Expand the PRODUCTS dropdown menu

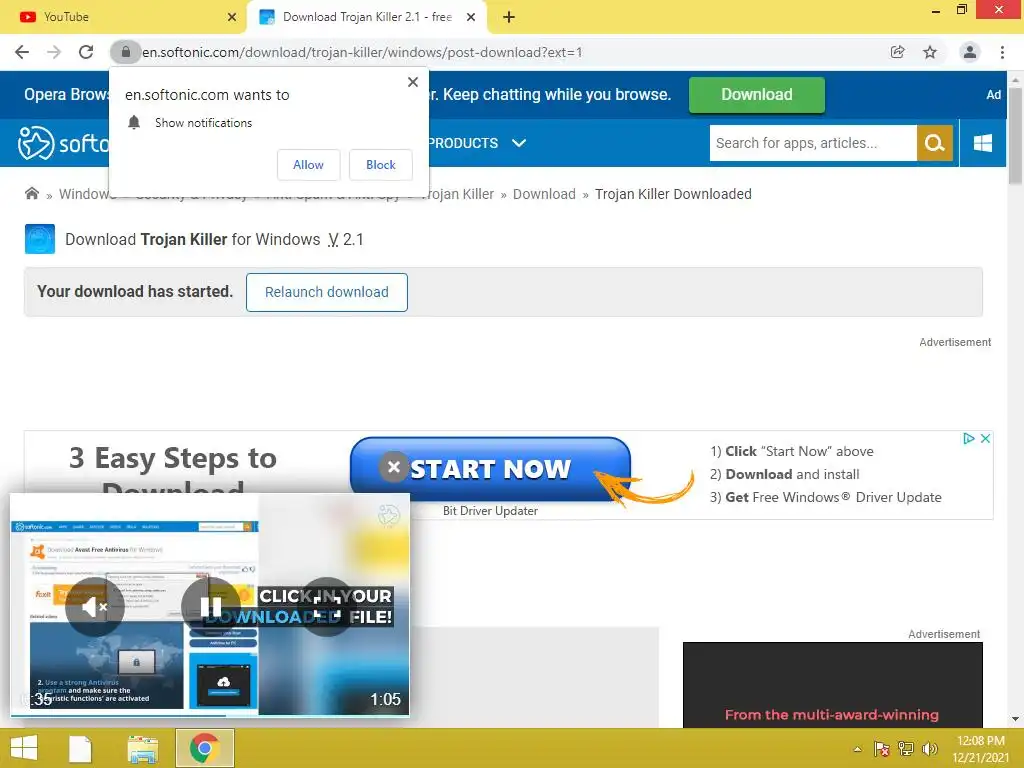[476, 143]
